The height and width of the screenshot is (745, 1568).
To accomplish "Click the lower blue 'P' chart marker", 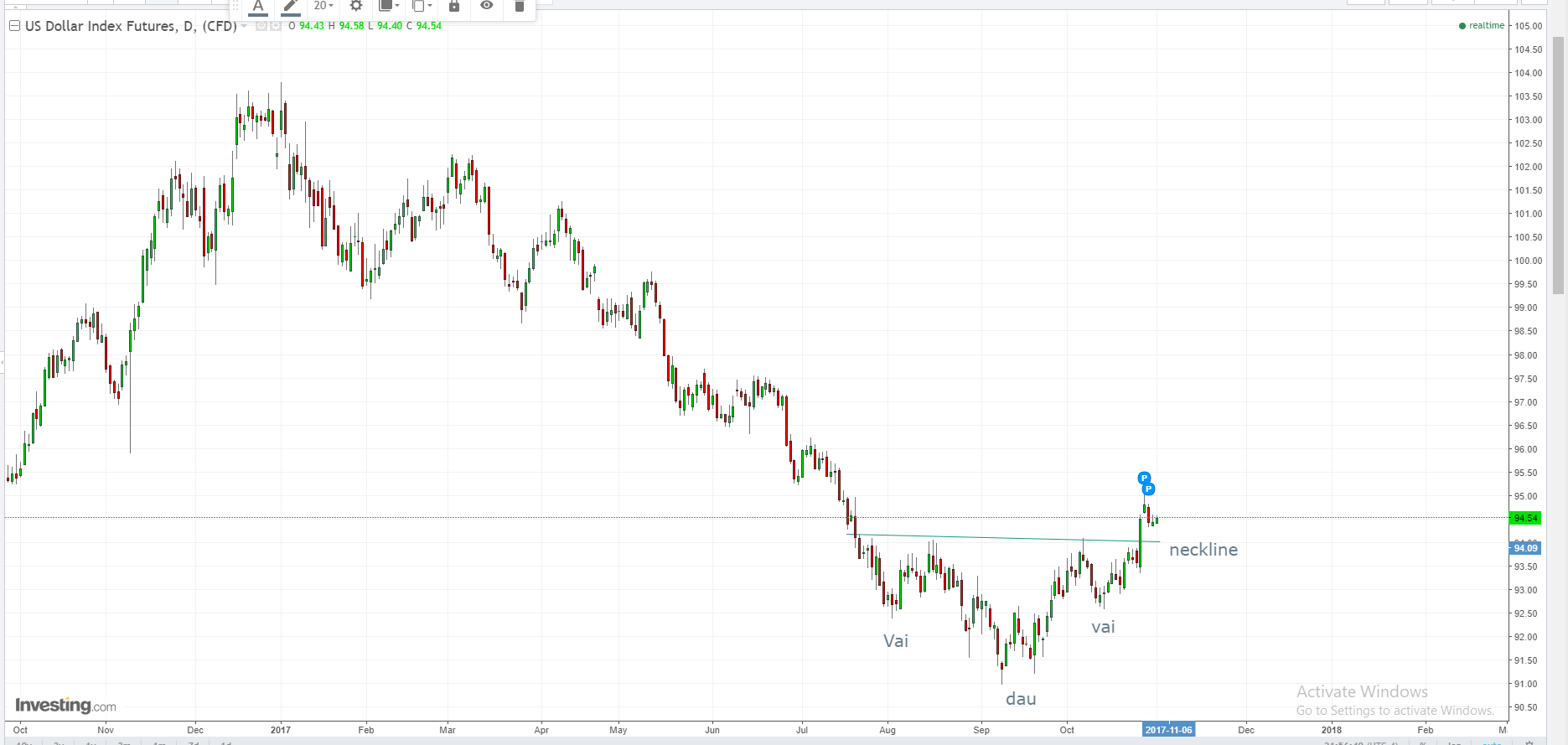I will pyautogui.click(x=1149, y=489).
